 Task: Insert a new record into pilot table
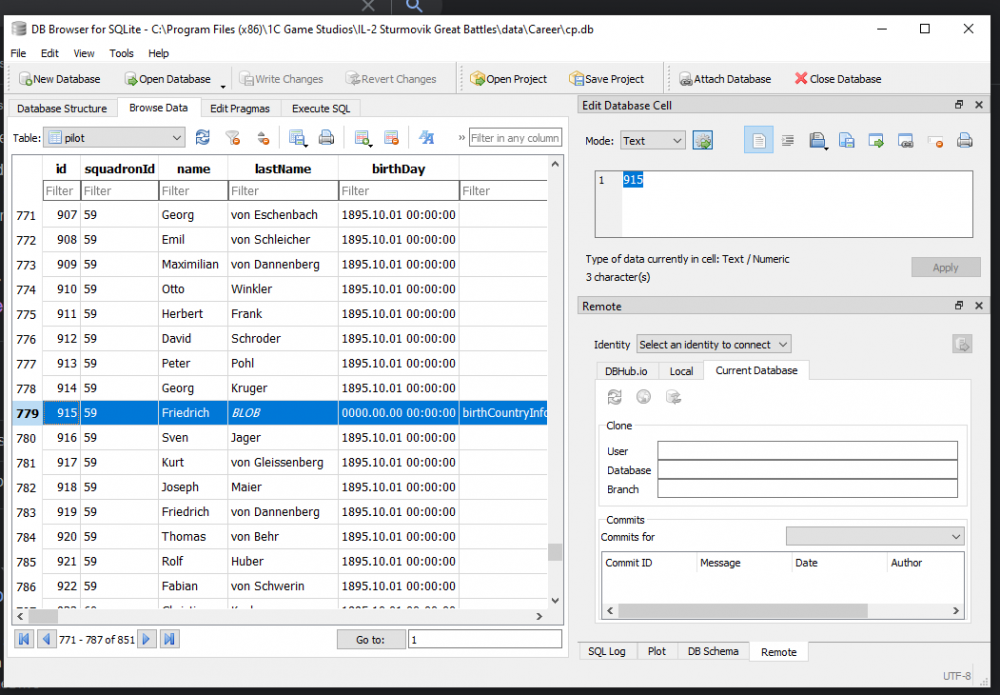click(363, 137)
